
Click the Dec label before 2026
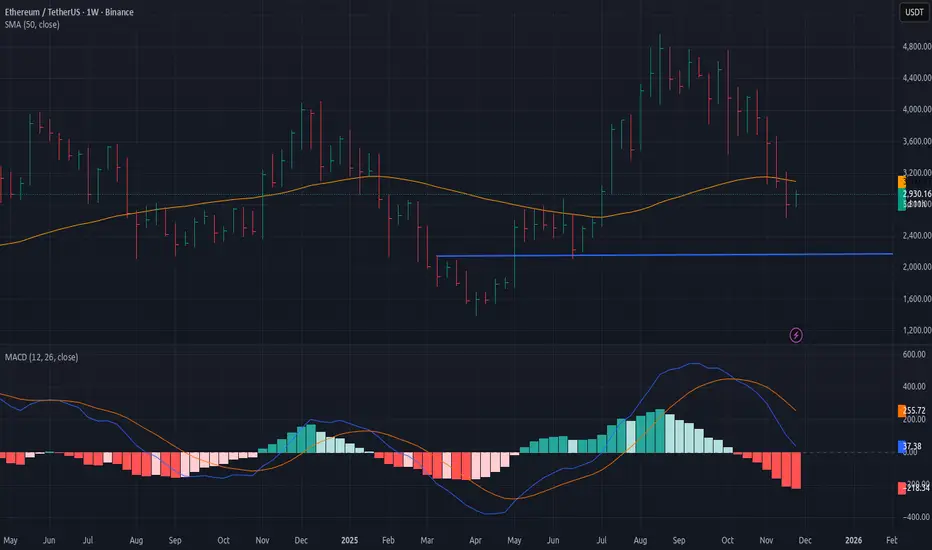[x=805, y=540]
